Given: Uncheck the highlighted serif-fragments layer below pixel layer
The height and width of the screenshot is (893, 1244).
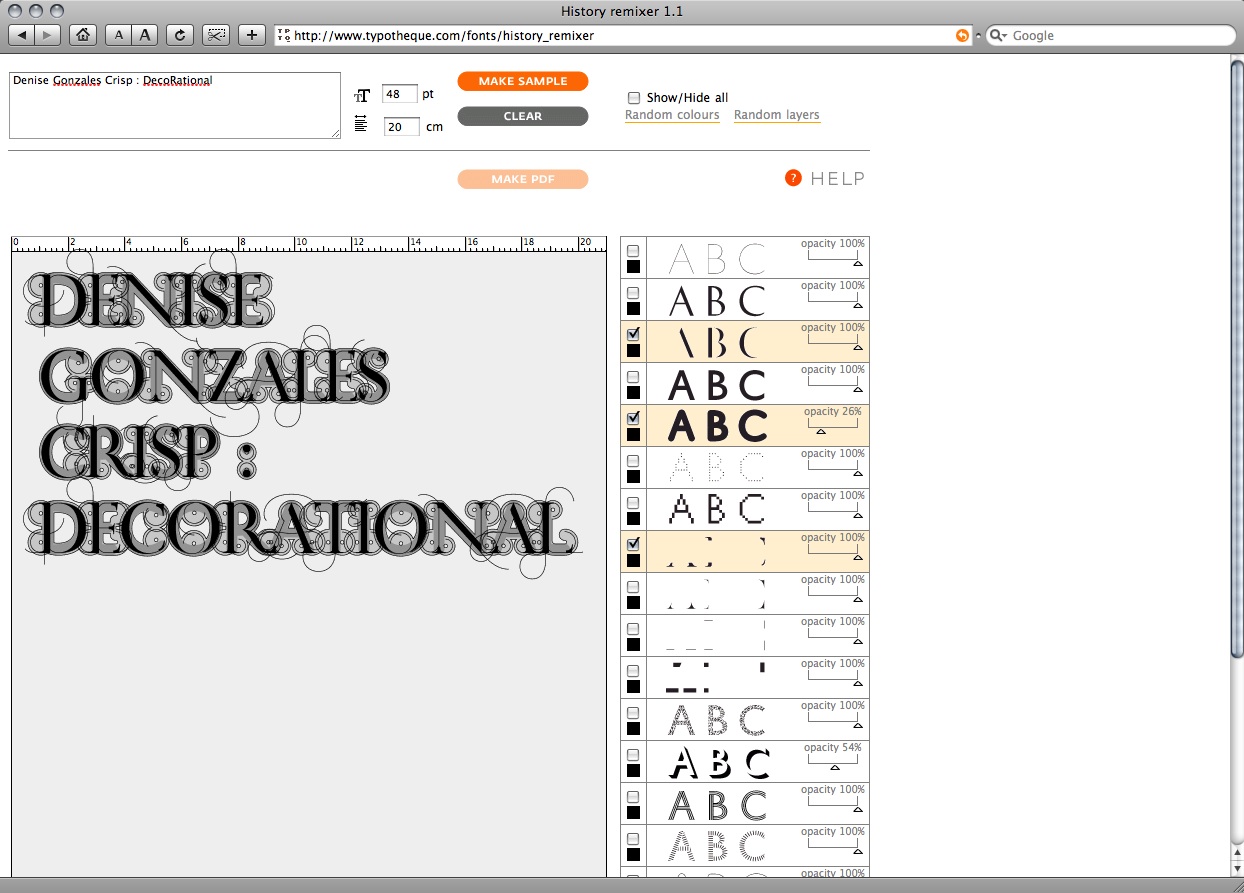Looking at the screenshot, I should click(633, 545).
